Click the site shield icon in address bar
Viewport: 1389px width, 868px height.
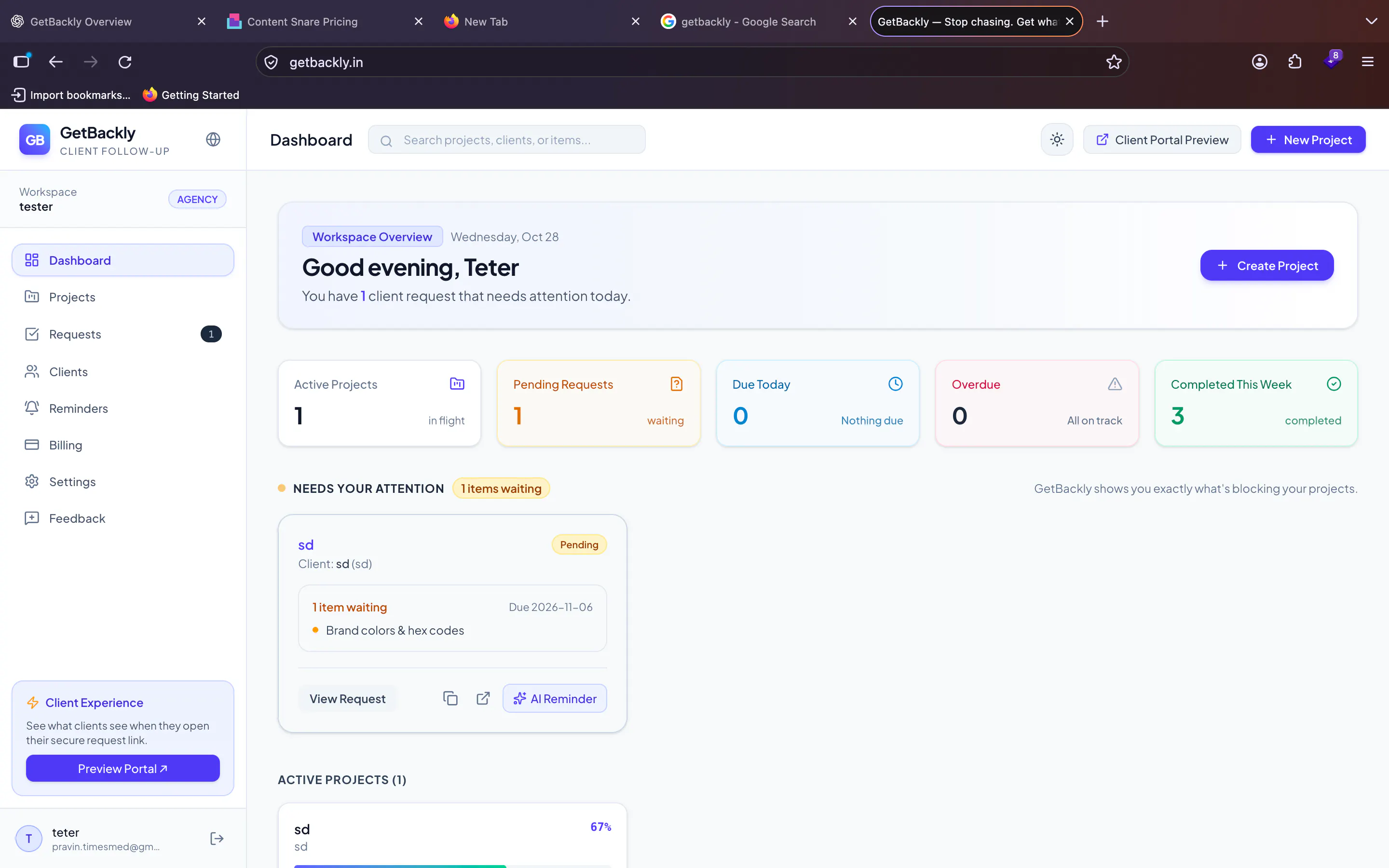(x=271, y=62)
